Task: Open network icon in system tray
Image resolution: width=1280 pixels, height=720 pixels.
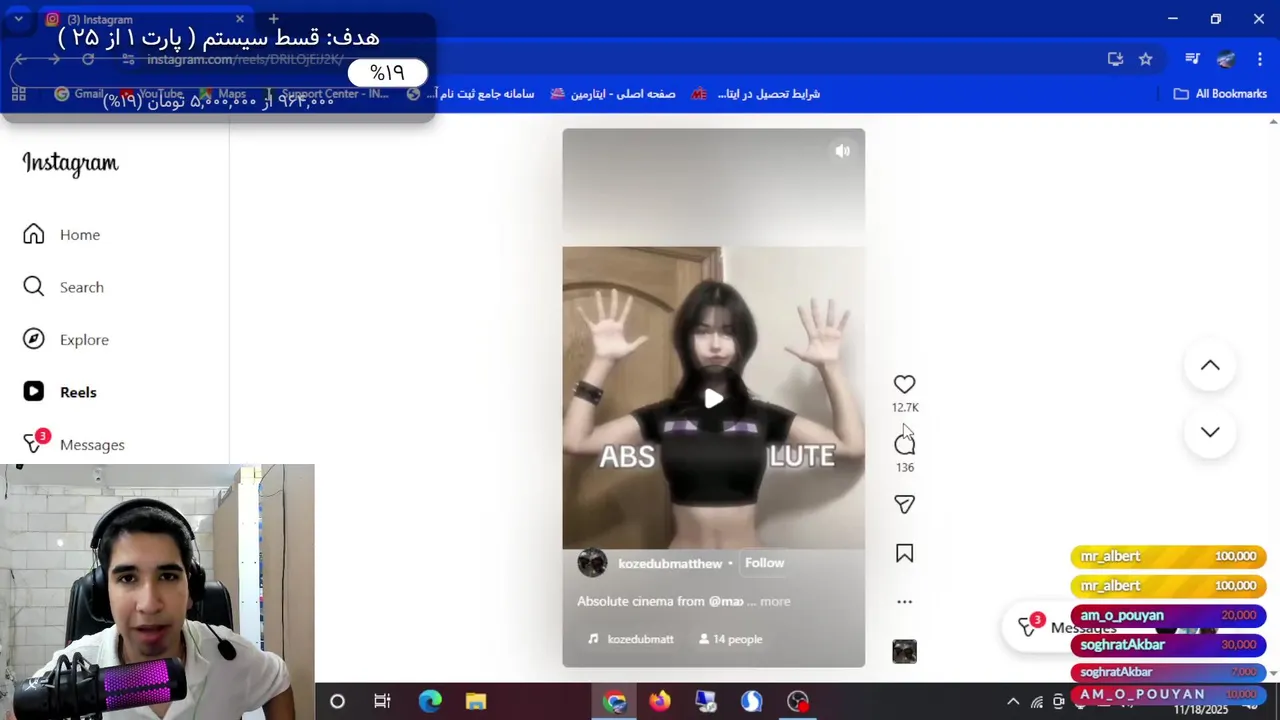Action: 1037,701
